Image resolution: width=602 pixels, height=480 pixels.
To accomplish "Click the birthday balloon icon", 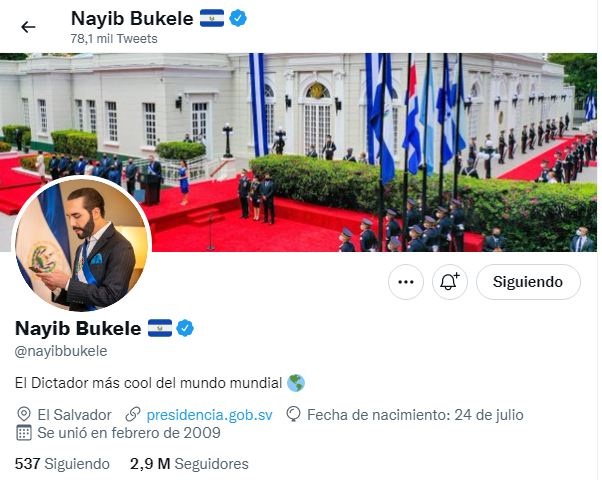I will tap(293, 415).
